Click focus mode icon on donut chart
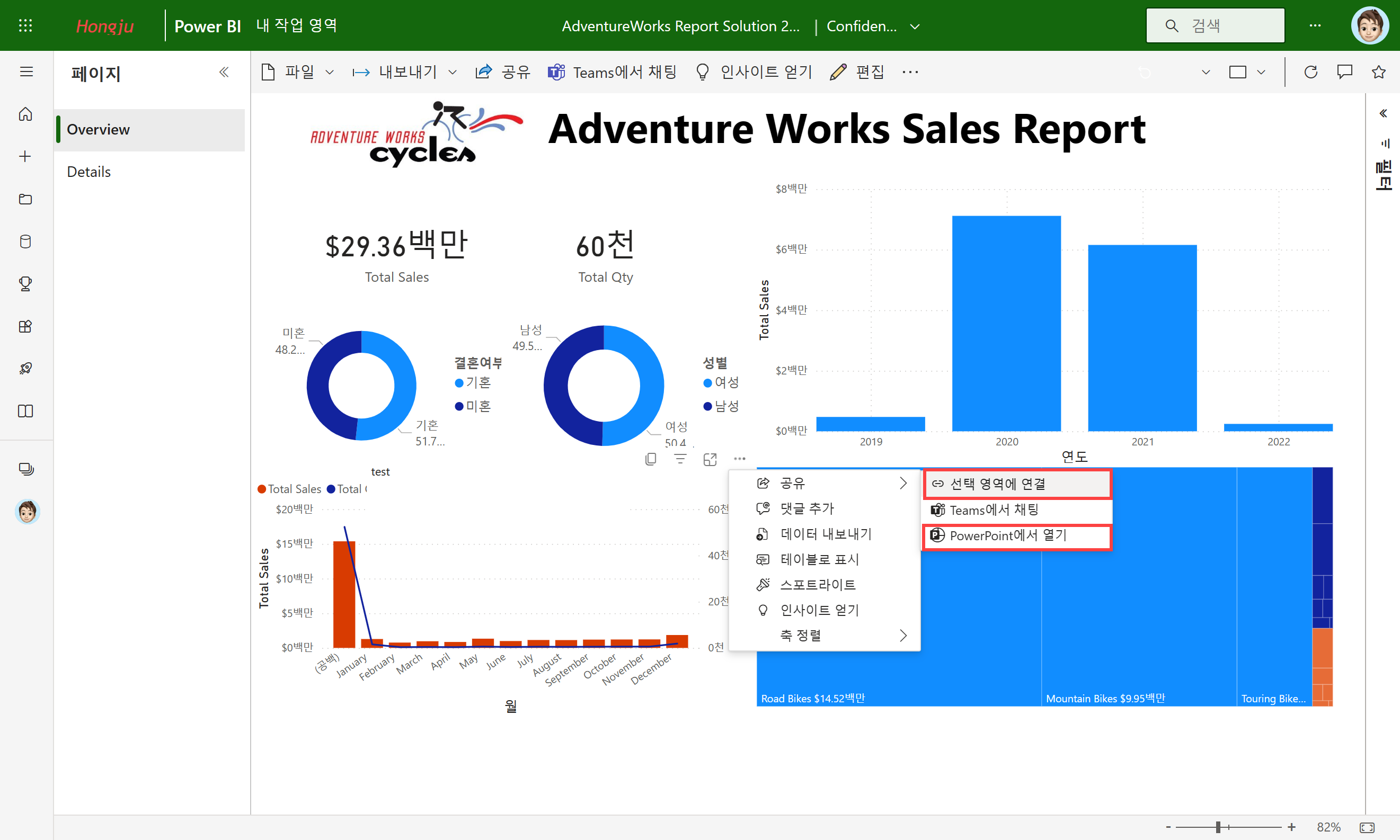Viewport: 1400px width, 840px height. pyautogui.click(x=710, y=459)
